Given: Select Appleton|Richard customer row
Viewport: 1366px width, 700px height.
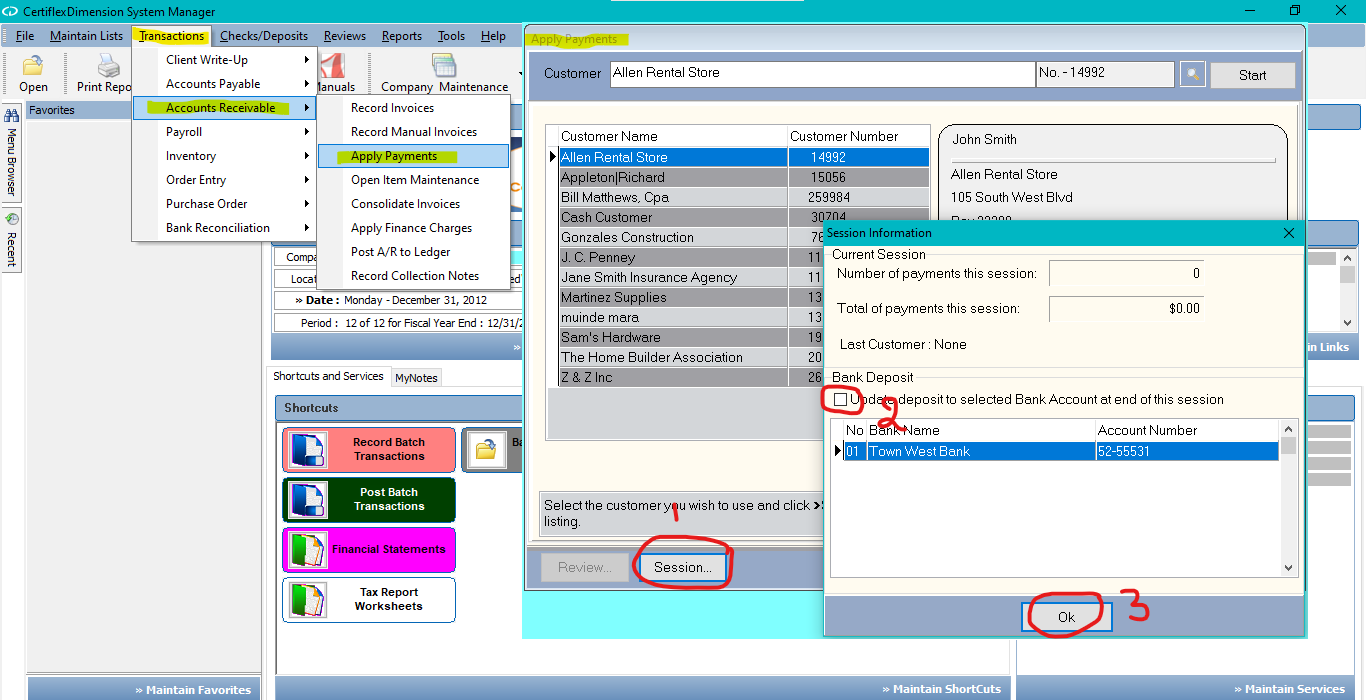Looking at the screenshot, I should pos(743,177).
